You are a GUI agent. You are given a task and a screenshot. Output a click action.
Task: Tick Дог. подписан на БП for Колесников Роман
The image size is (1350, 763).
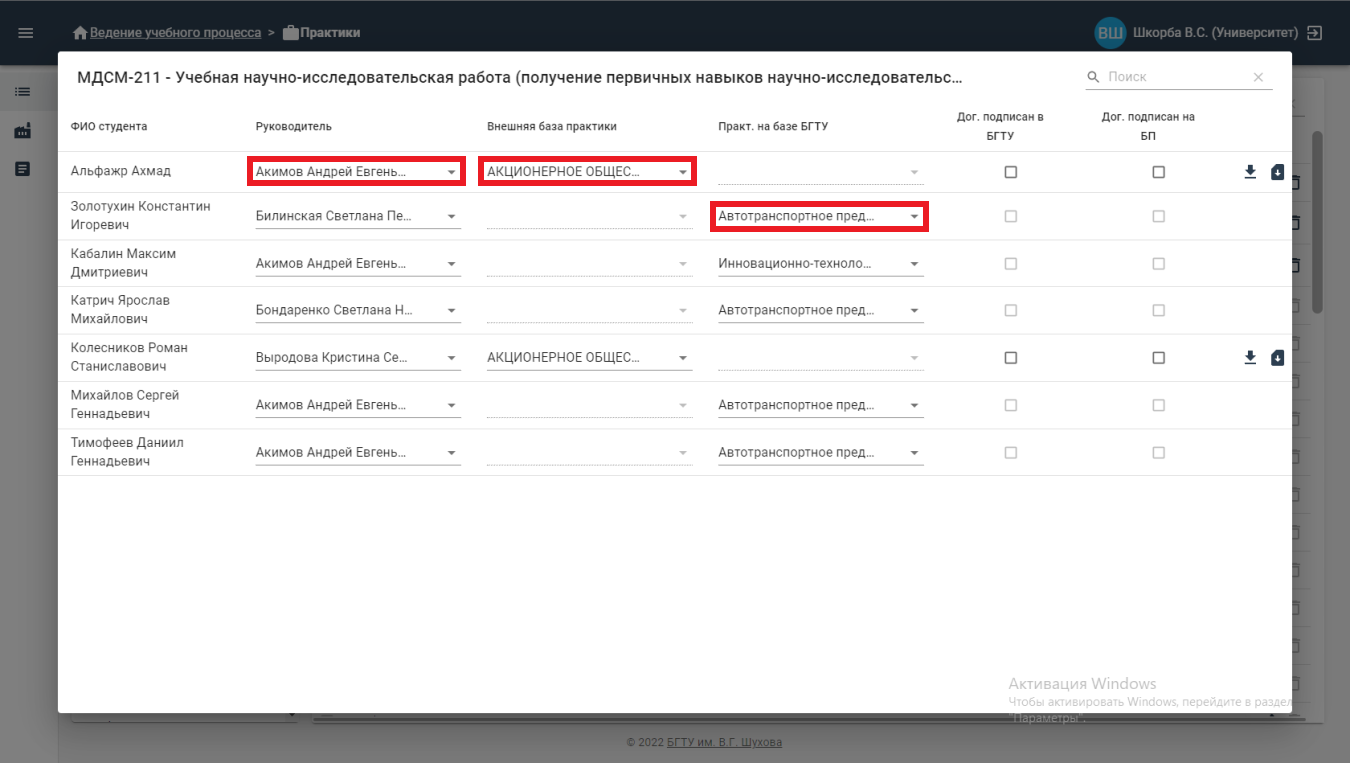click(1158, 357)
